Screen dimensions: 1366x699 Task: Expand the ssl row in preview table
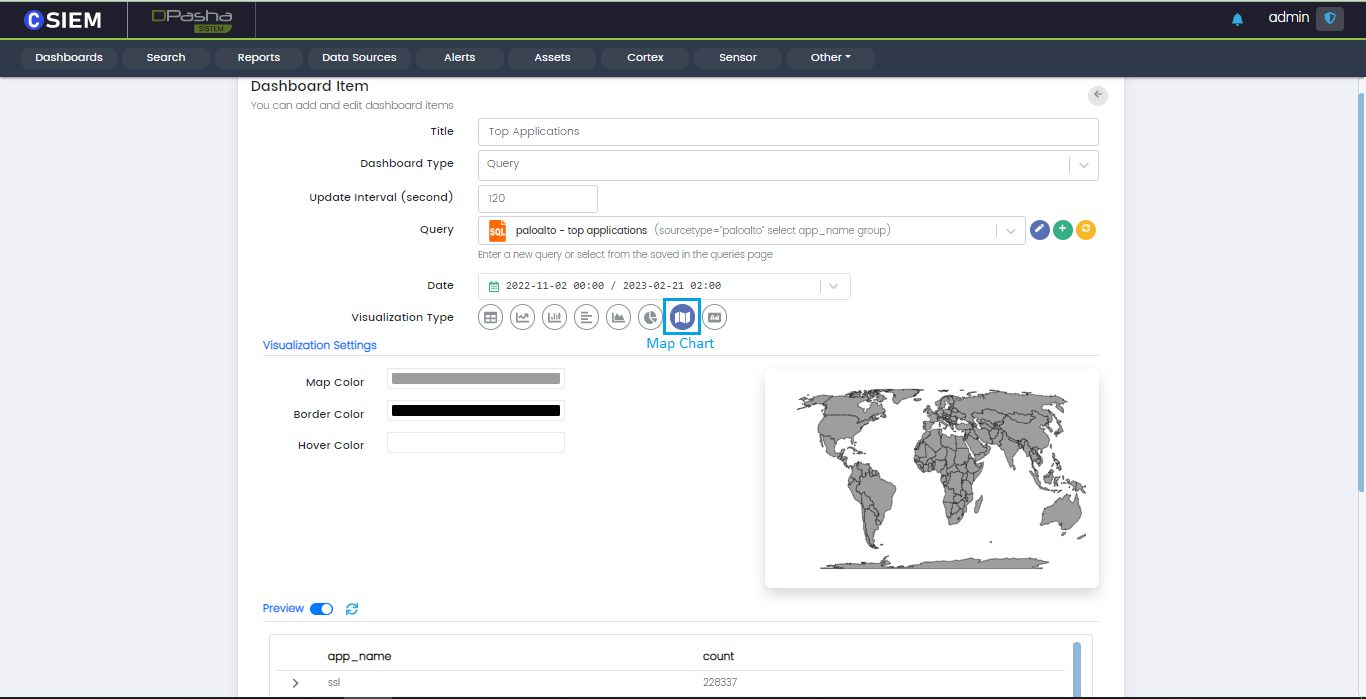point(295,683)
